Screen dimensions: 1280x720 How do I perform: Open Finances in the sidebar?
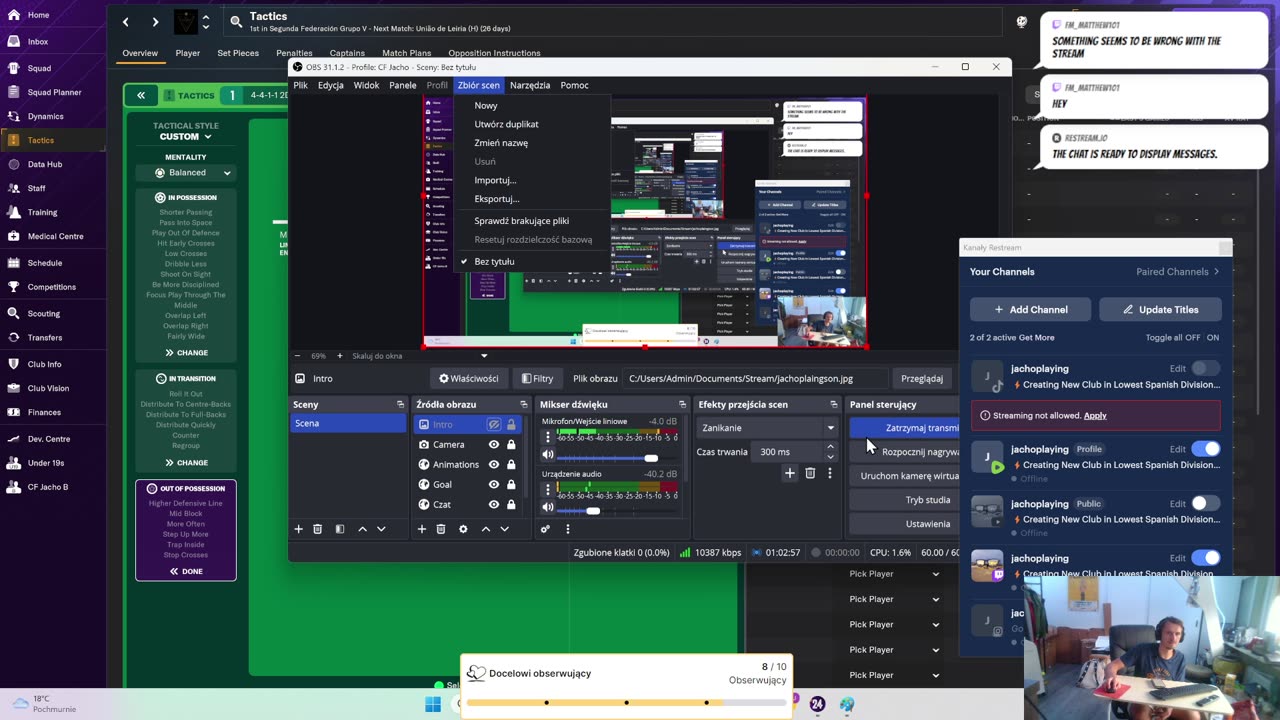44,412
